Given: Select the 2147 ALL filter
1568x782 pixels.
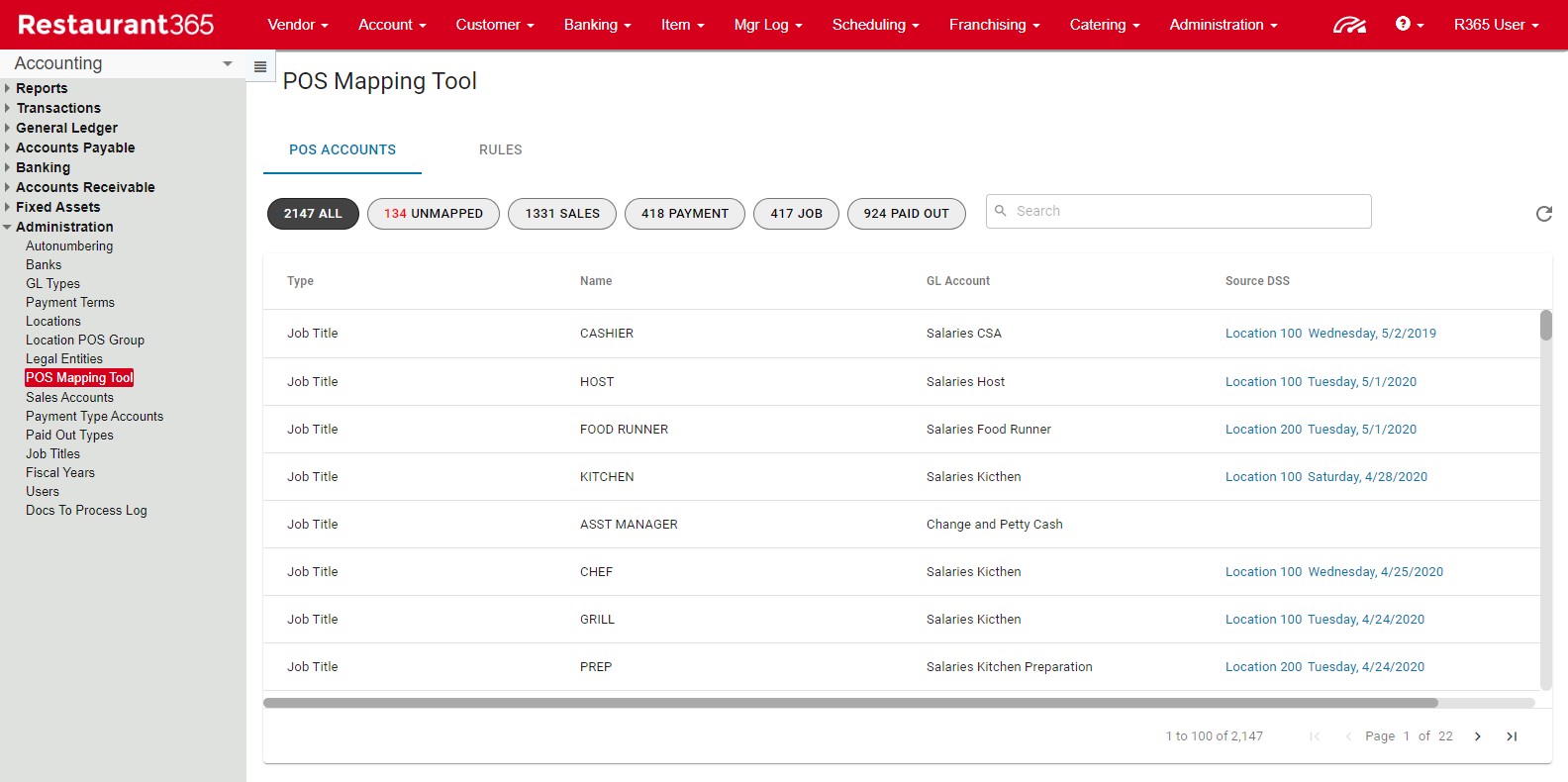Looking at the screenshot, I should [x=313, y=214].
